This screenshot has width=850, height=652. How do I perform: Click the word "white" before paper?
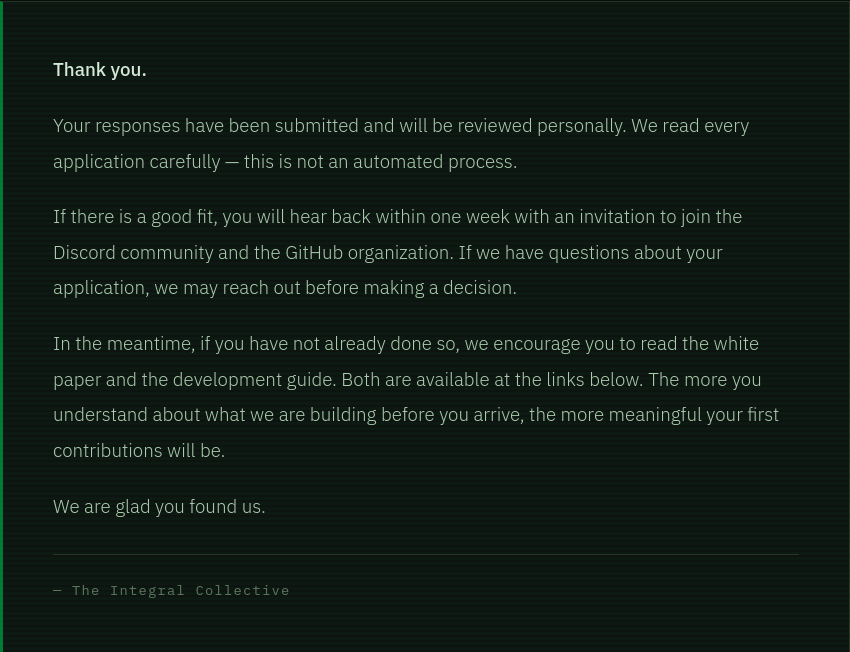[736, 344]
